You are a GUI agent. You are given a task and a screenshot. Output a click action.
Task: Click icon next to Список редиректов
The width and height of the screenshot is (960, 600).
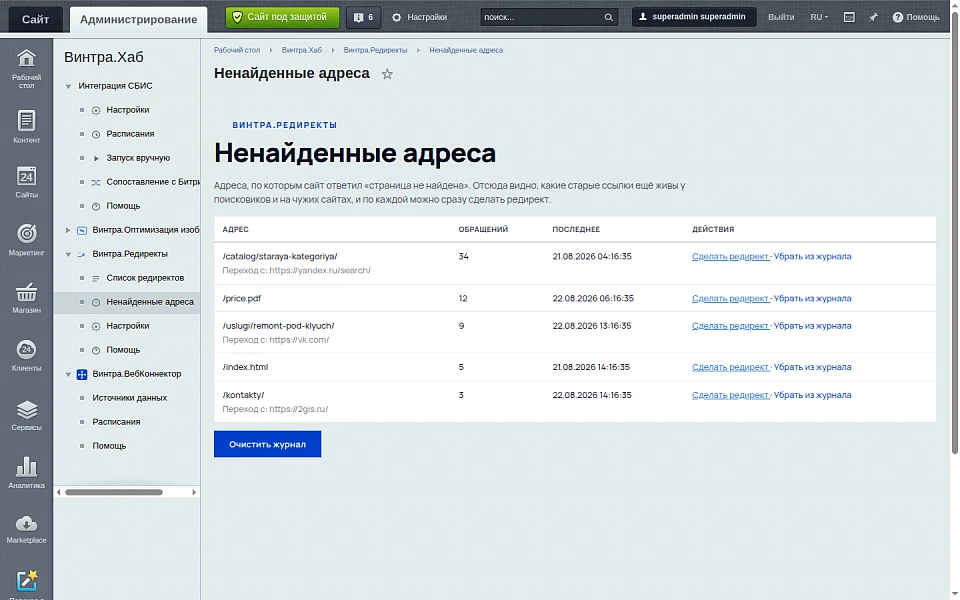coord(96,279)
